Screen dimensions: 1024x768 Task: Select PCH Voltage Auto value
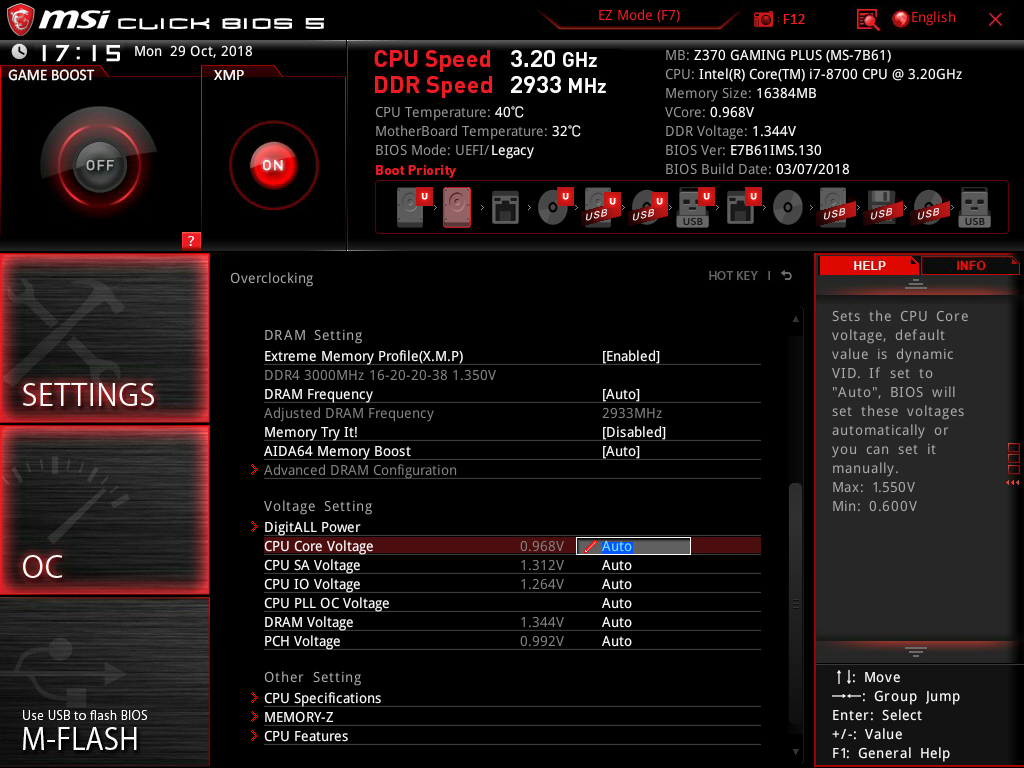point(616,641)
